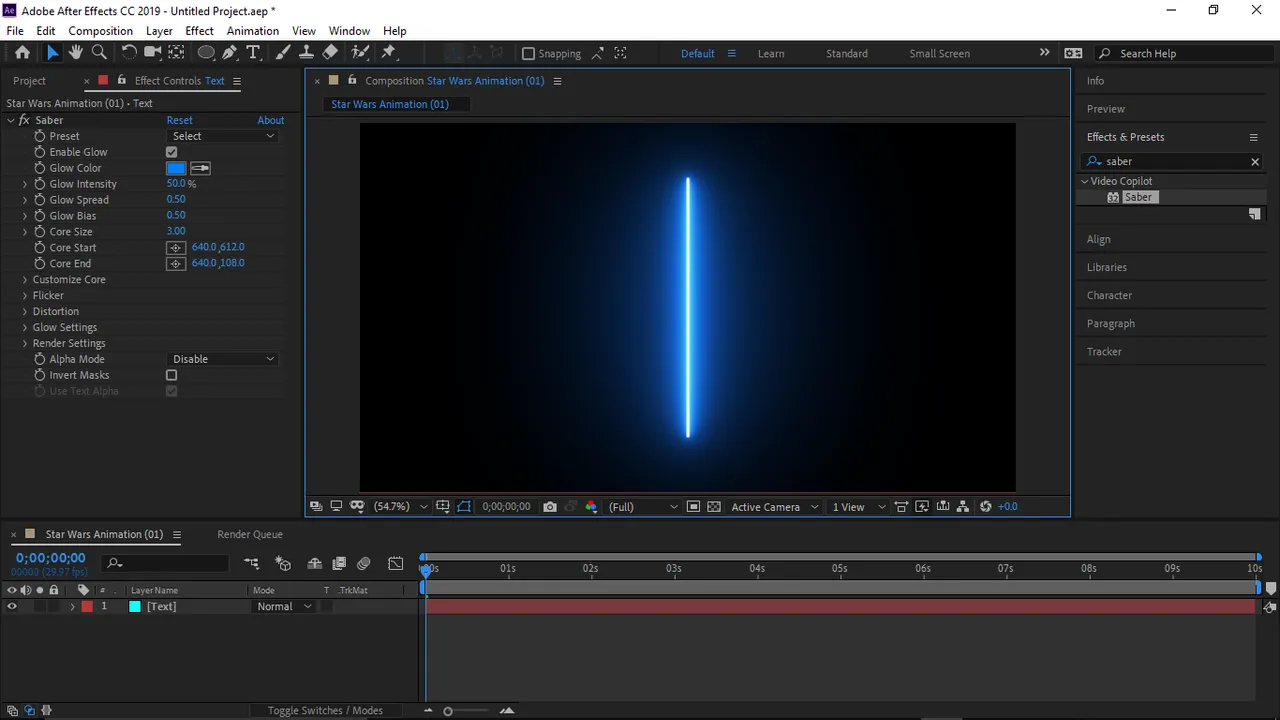Check the Invert Masks checkbox
This screenshot has height=720, width=1280.
171,375
